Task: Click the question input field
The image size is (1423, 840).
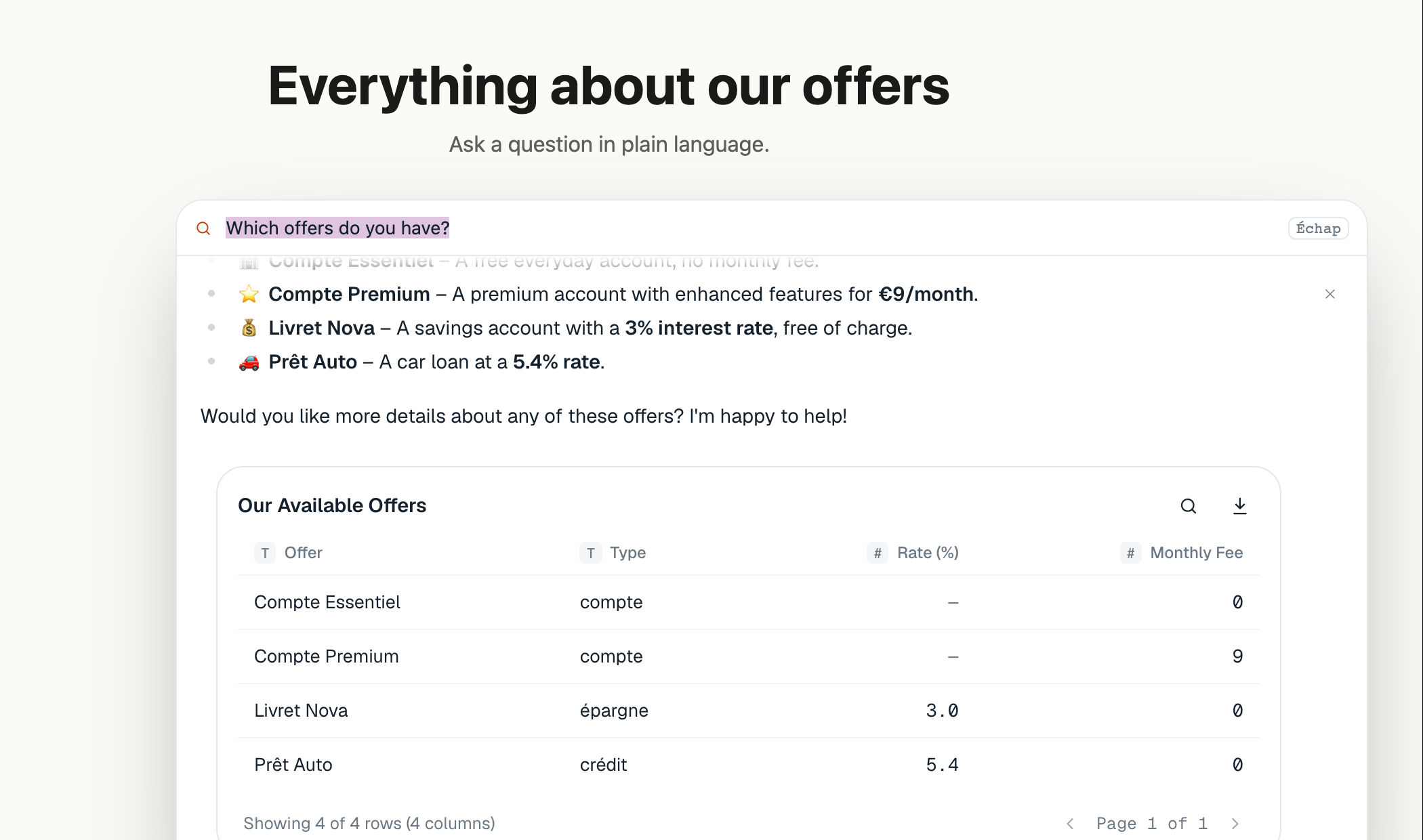Action: pos(745,228)
